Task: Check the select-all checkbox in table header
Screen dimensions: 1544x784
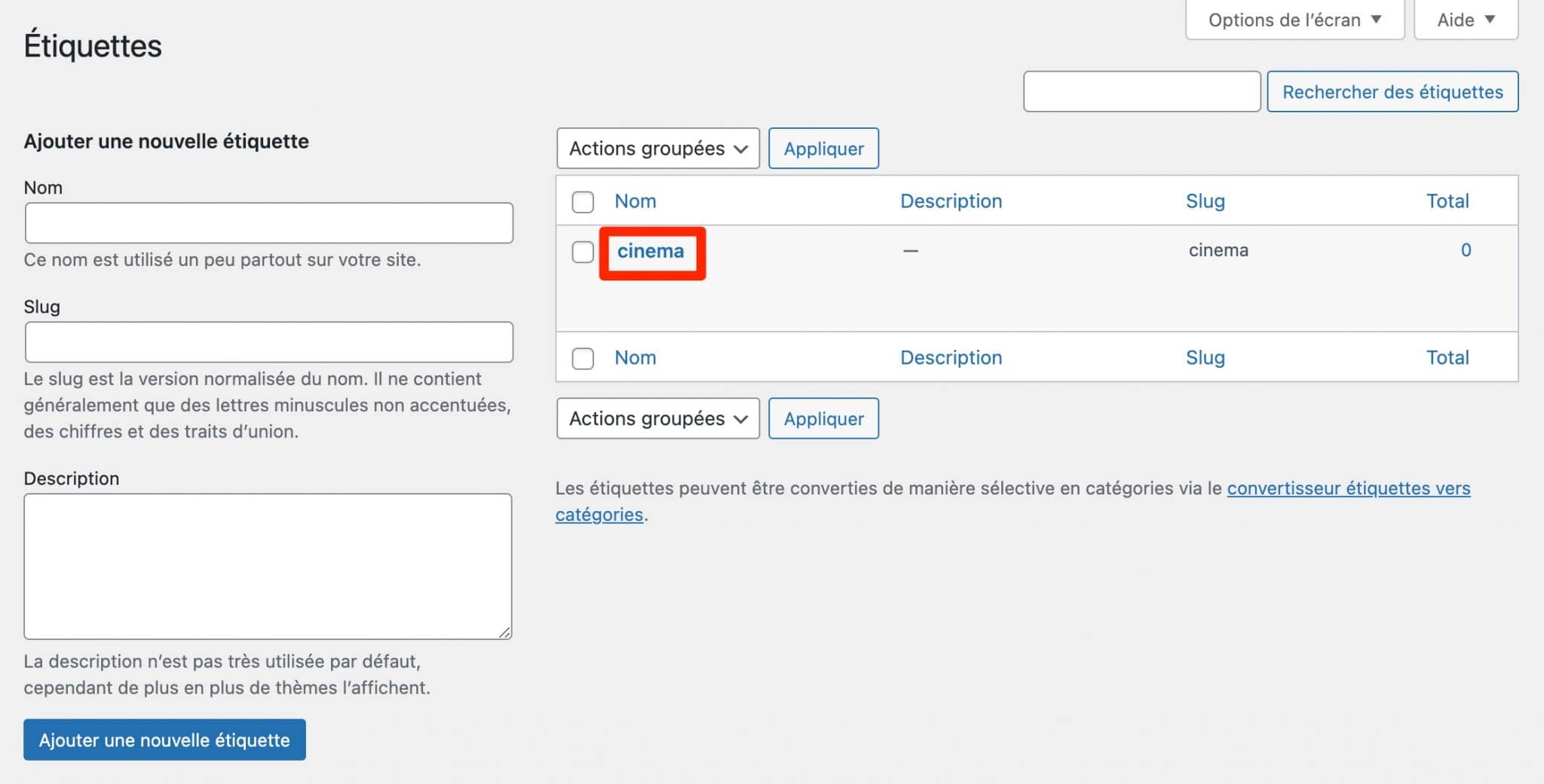Action: click(582, 201)
